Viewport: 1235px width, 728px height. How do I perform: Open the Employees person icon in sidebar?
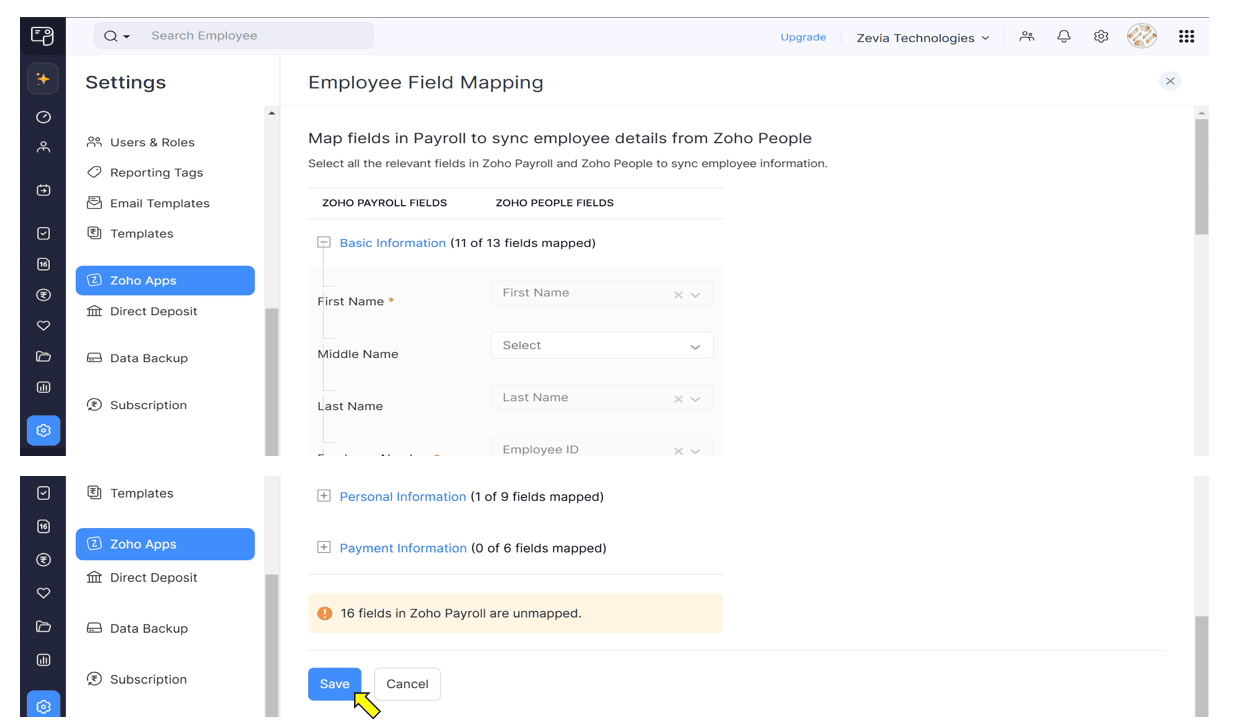pos(43,147)
